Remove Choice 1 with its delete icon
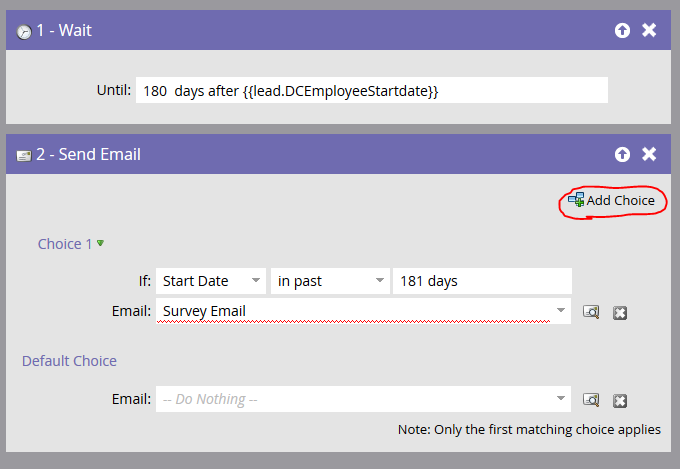This screenshot has height=469, width=680. tap(620, 312)
